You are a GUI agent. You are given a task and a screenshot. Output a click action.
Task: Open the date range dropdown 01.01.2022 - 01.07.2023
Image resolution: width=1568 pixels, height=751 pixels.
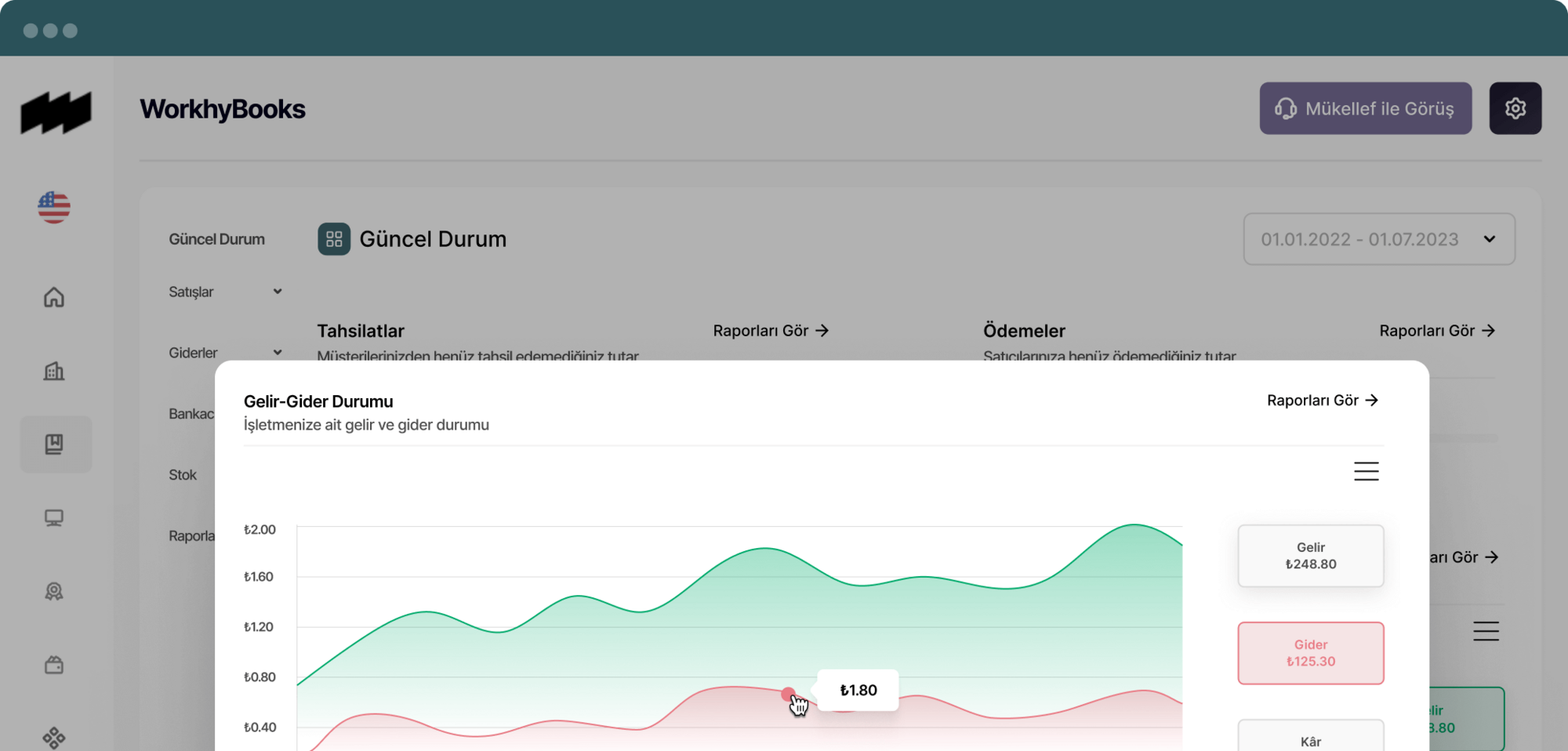pos(1379,239)
